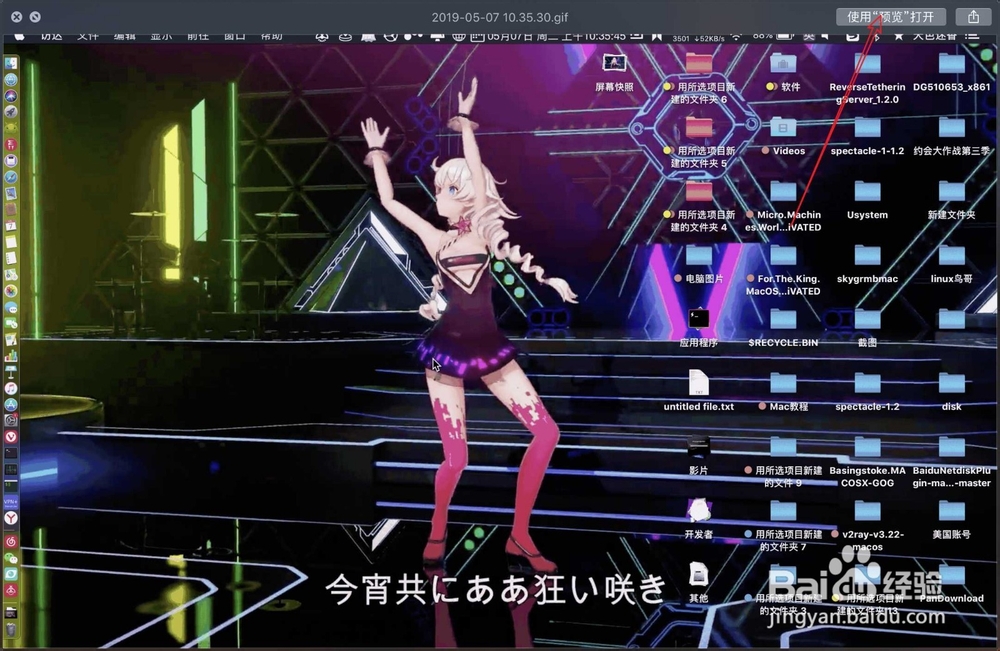Image resolution: width=1000 pixels, height=651 pixels.
Task: Open Yandex browser icon in dock
Action: click(11, 518)
